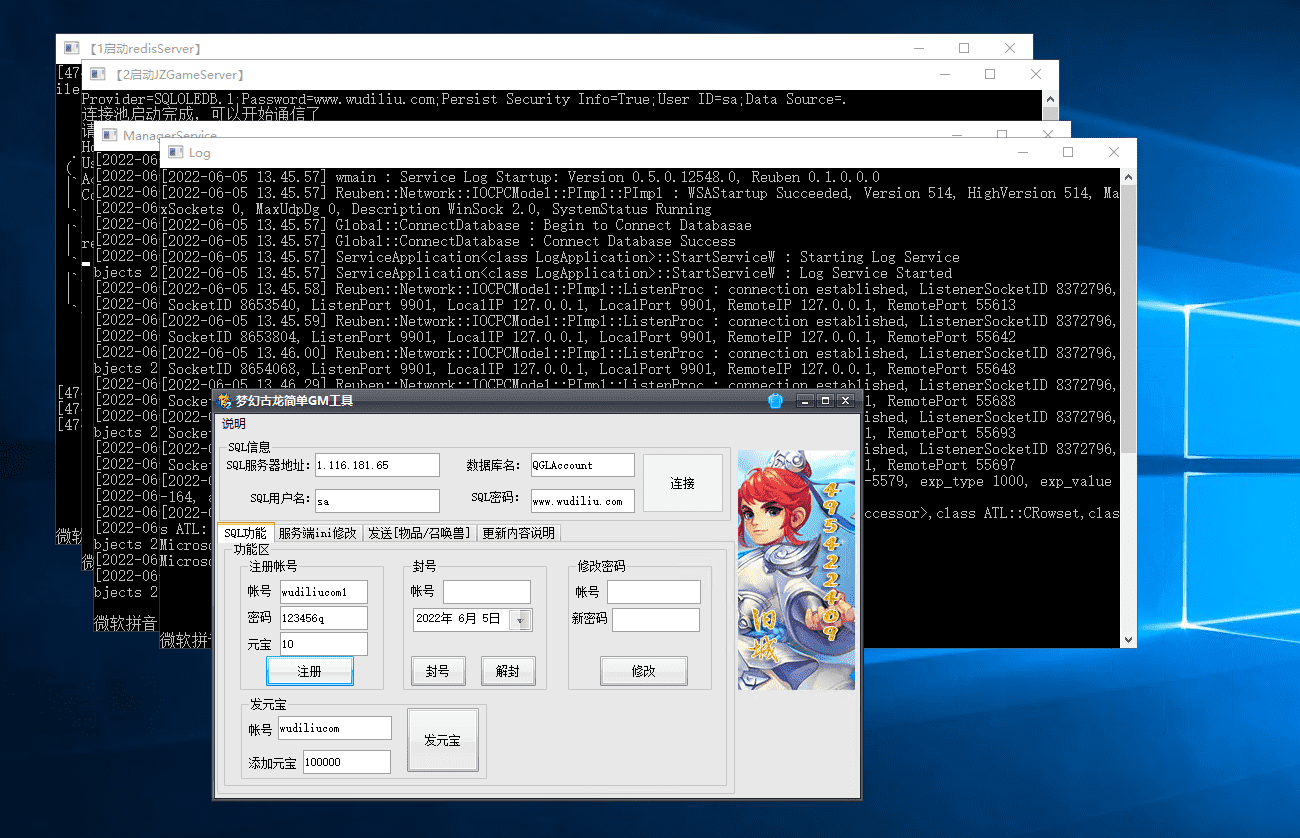Click the Log line 'Connect Database Success'

coord(448,241)
